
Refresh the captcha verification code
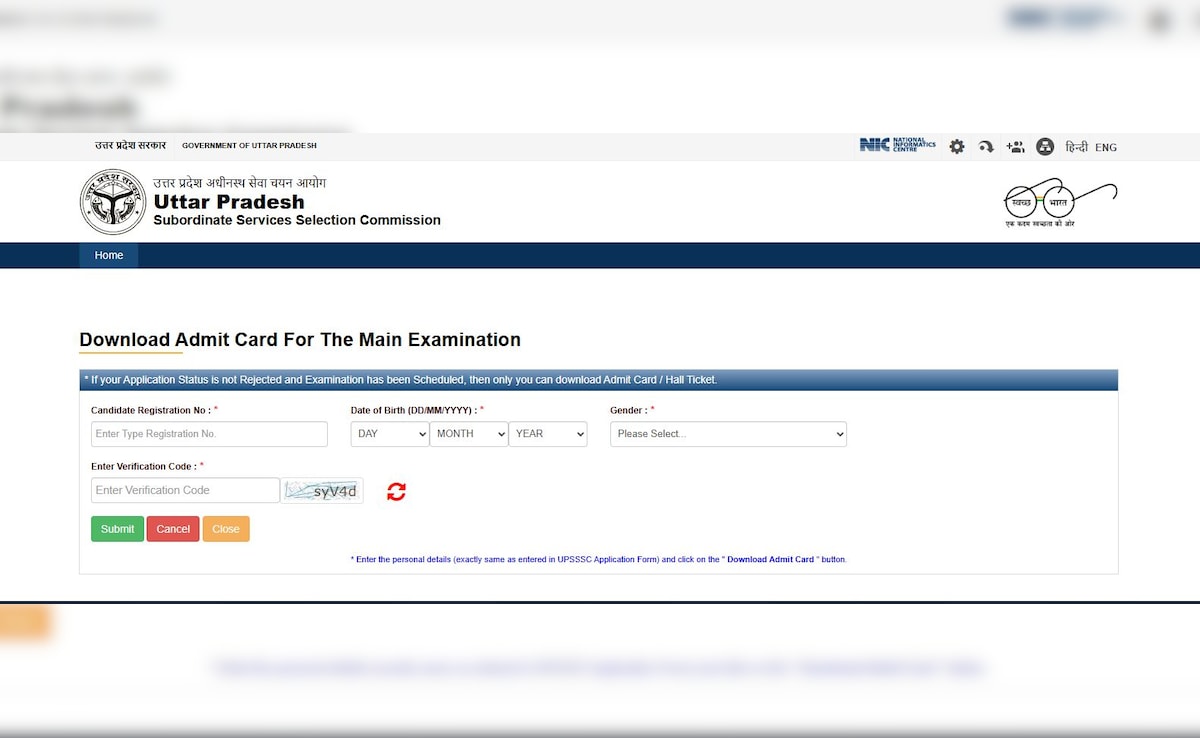[397, 491]
